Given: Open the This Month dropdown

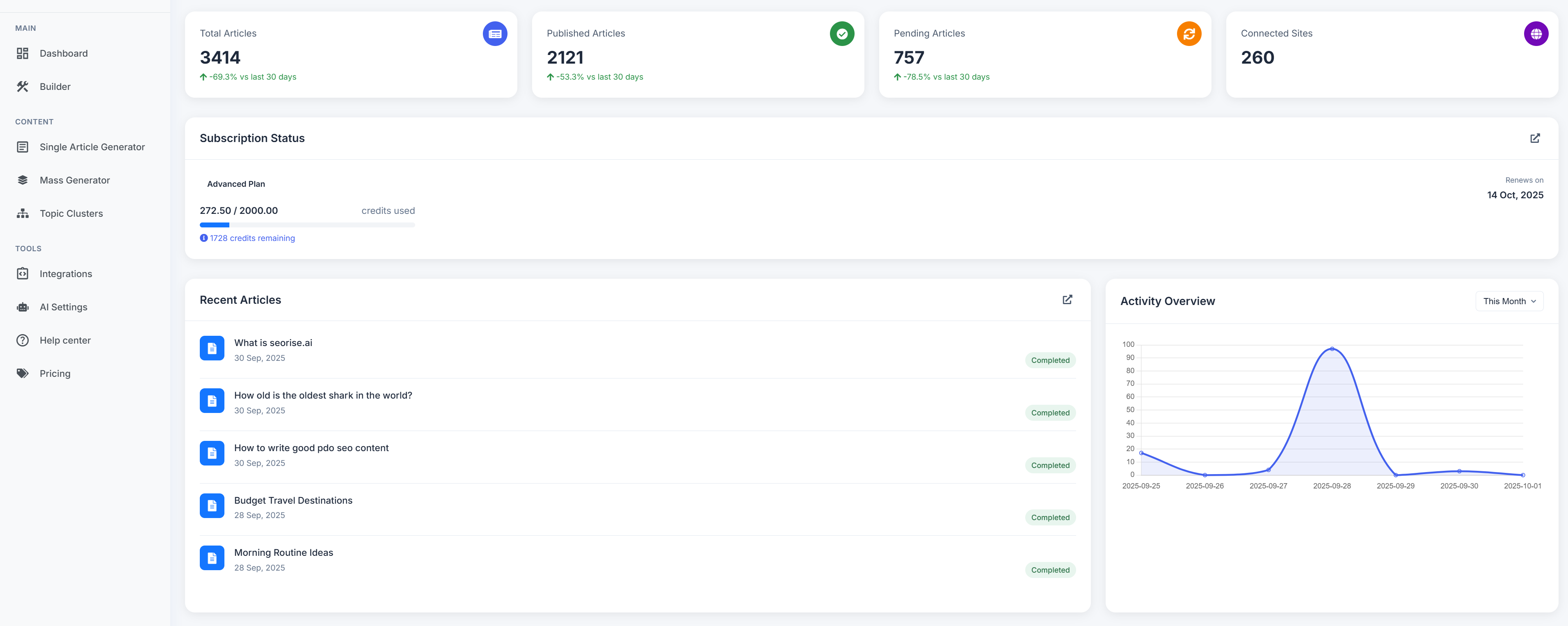Looking at the screenshot, I should click(x=1509, y=301).
